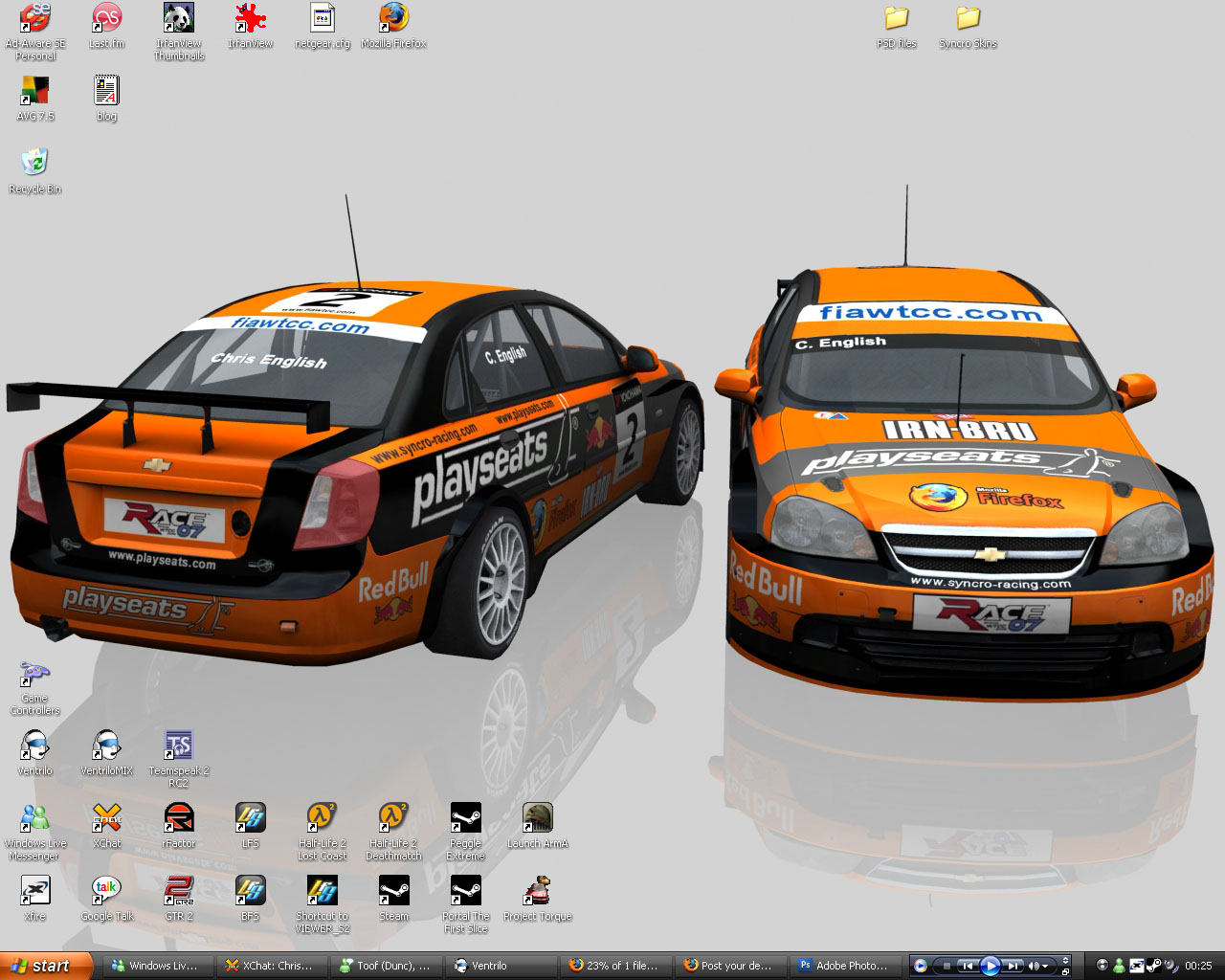The height and width of the screenshot is (980, 1225).
Task: Switch to the Windows Live taskbar button
Action: (x=158, y=966)
